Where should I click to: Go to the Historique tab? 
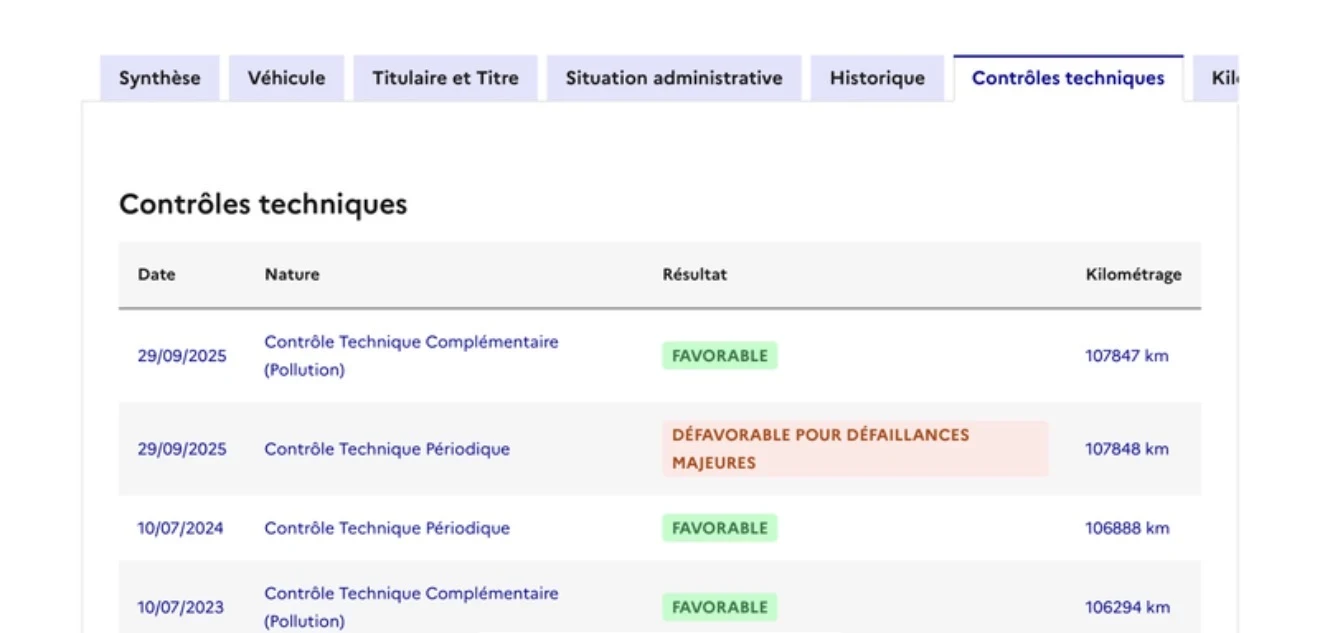click(x=877, y=78)
